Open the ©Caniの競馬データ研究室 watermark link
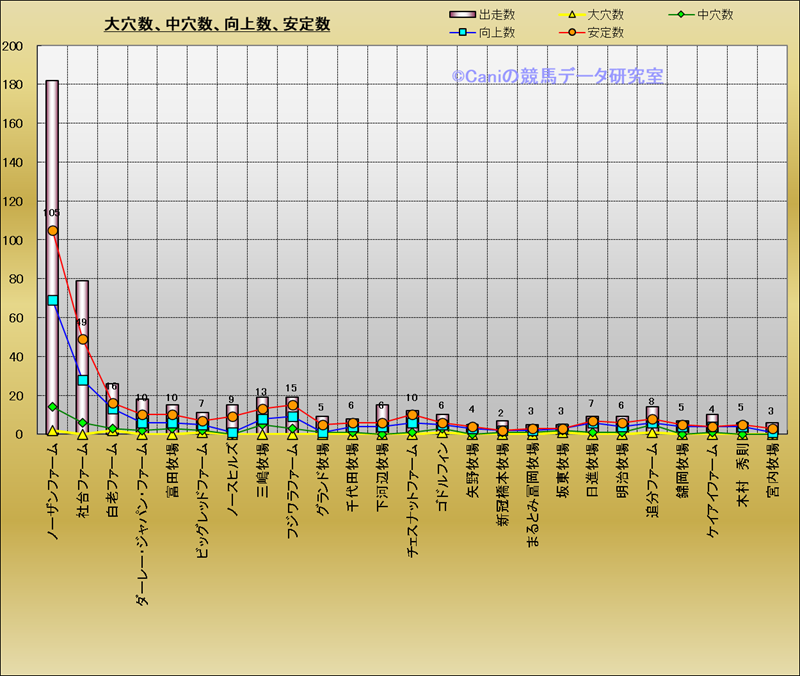800x676 pixels. pyautogui.click(x=557, y=76)
